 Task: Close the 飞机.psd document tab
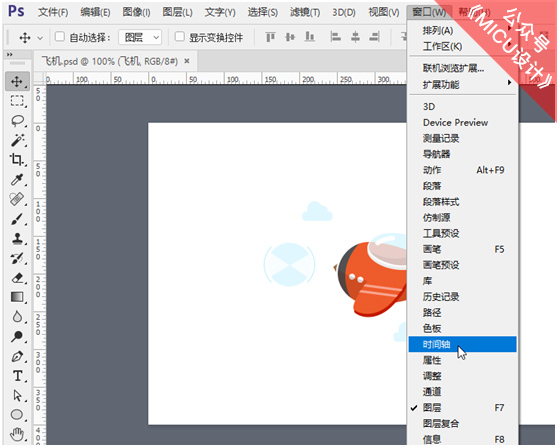(187, 61)
